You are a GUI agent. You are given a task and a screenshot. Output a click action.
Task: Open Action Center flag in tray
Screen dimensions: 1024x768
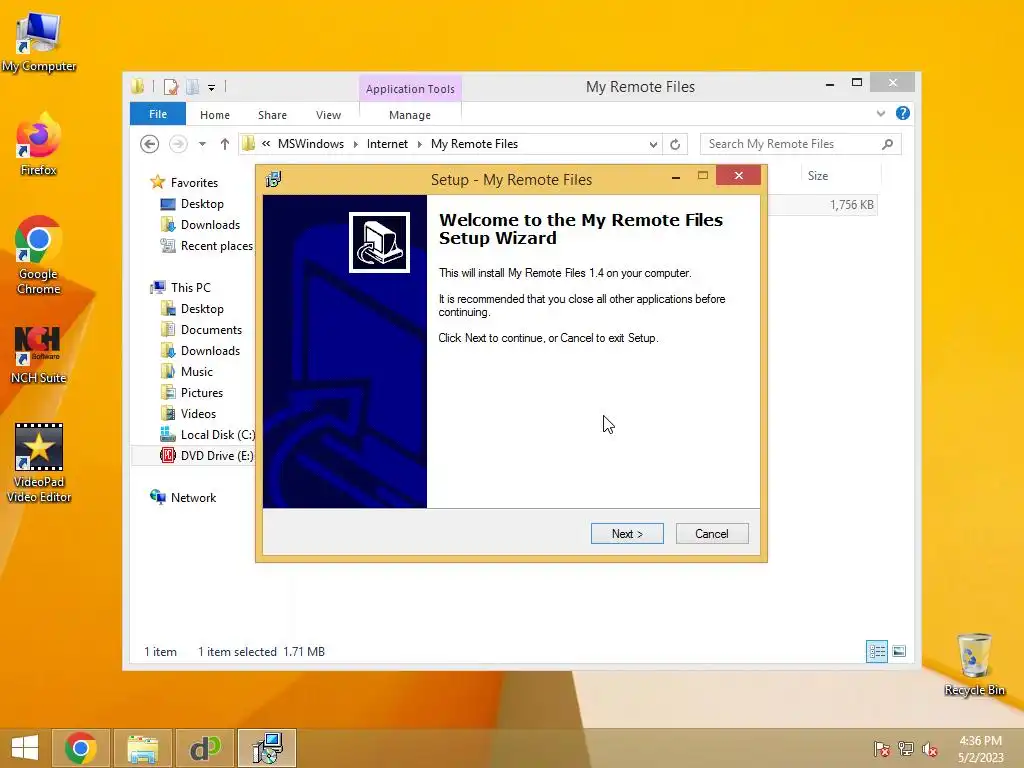click(x=882, y=749)
